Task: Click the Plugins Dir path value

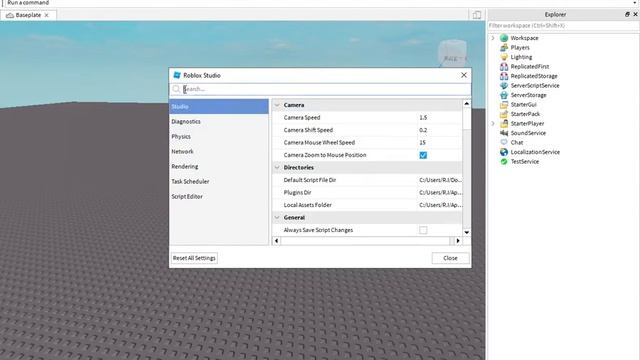Action: [440, 193]
